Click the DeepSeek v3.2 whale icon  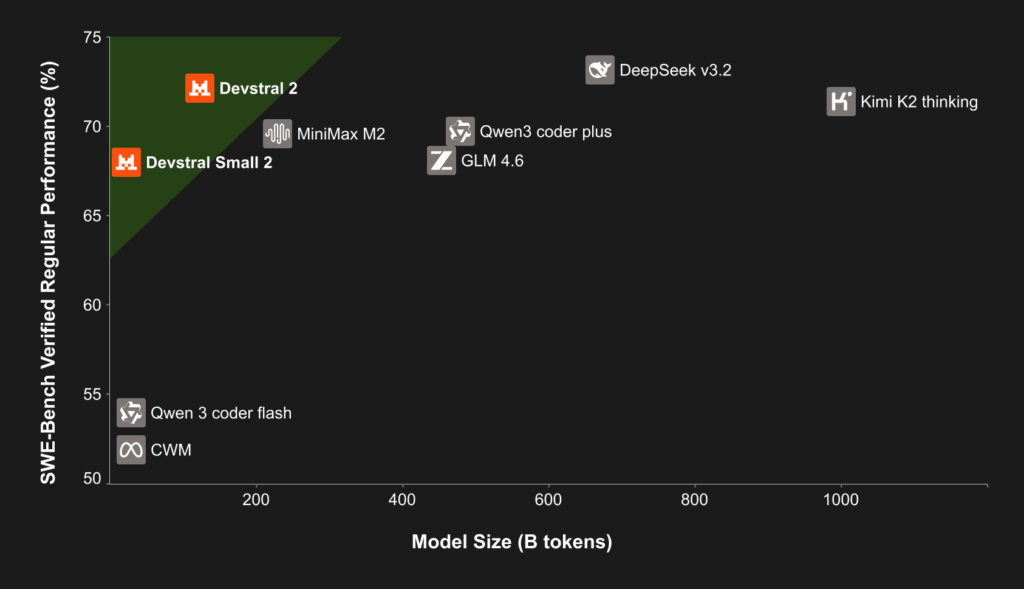coord(600,70)
